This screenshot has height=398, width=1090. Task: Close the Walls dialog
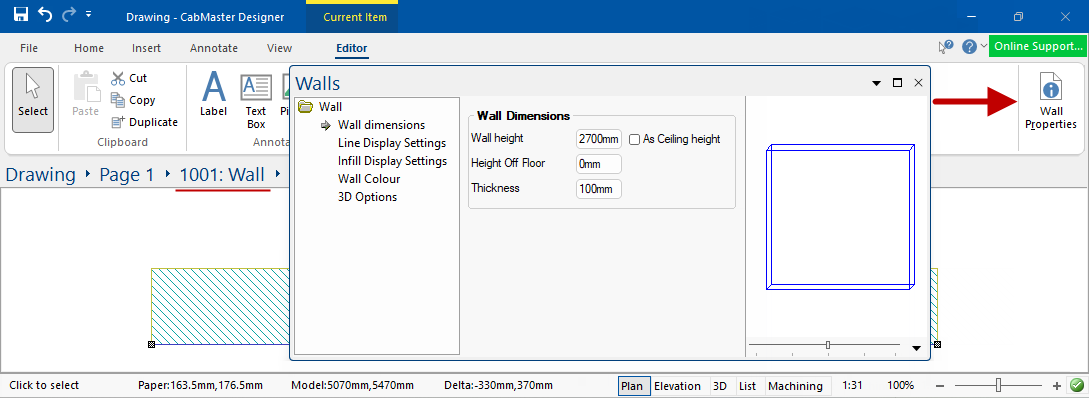click(x=918, y=83)
